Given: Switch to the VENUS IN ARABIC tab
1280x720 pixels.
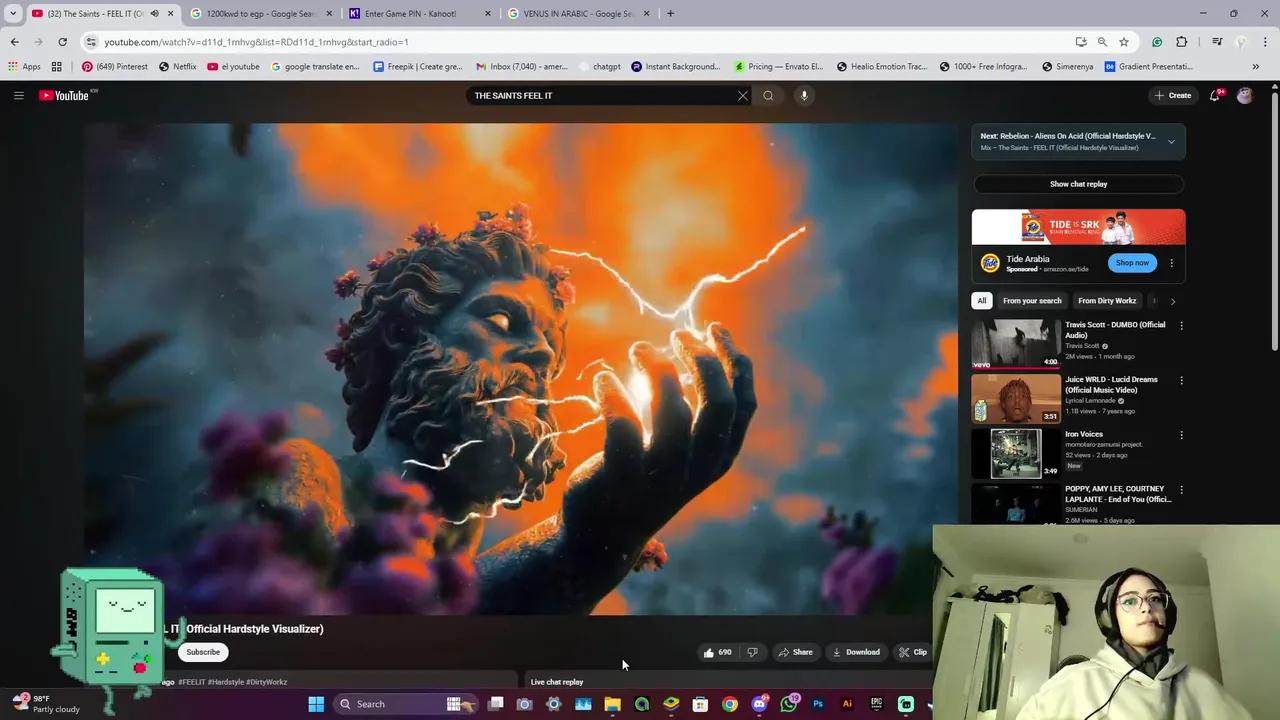Looking at the screenshot, I should (x=578, y=13).
